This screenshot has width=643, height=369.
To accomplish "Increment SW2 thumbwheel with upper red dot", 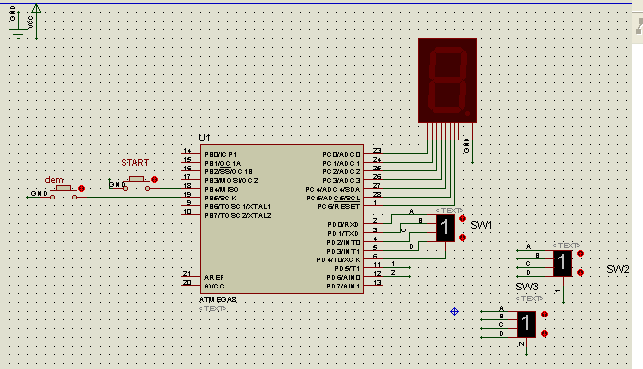I will click(580, 254).
